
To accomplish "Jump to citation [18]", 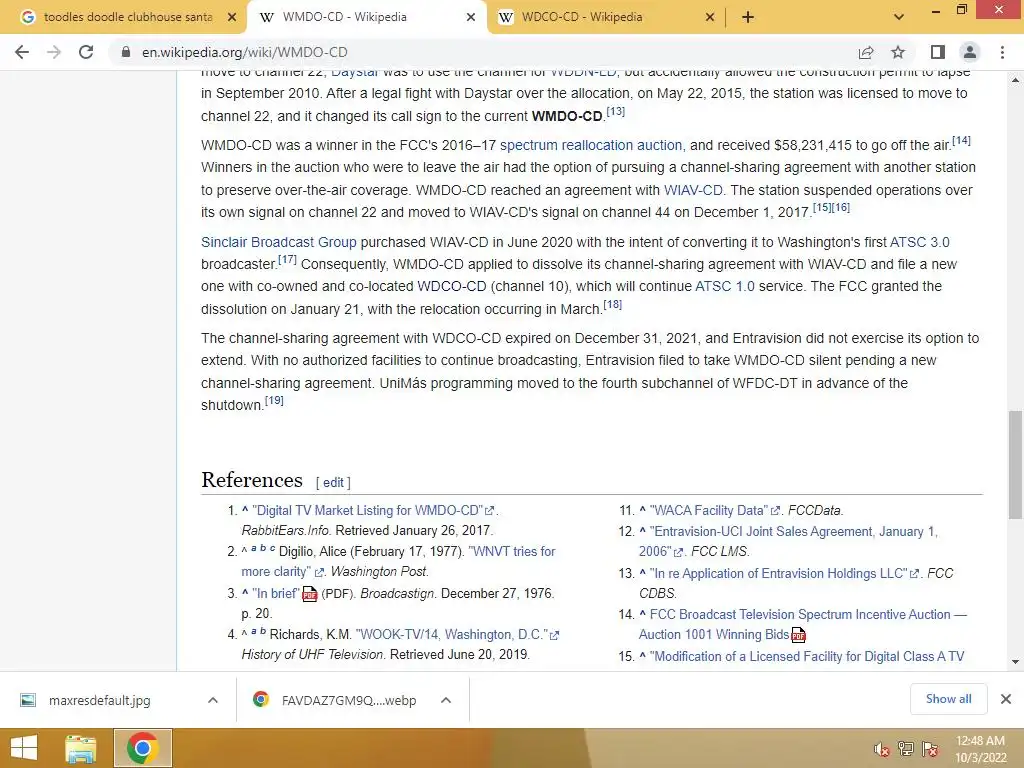I will point(613,304).
